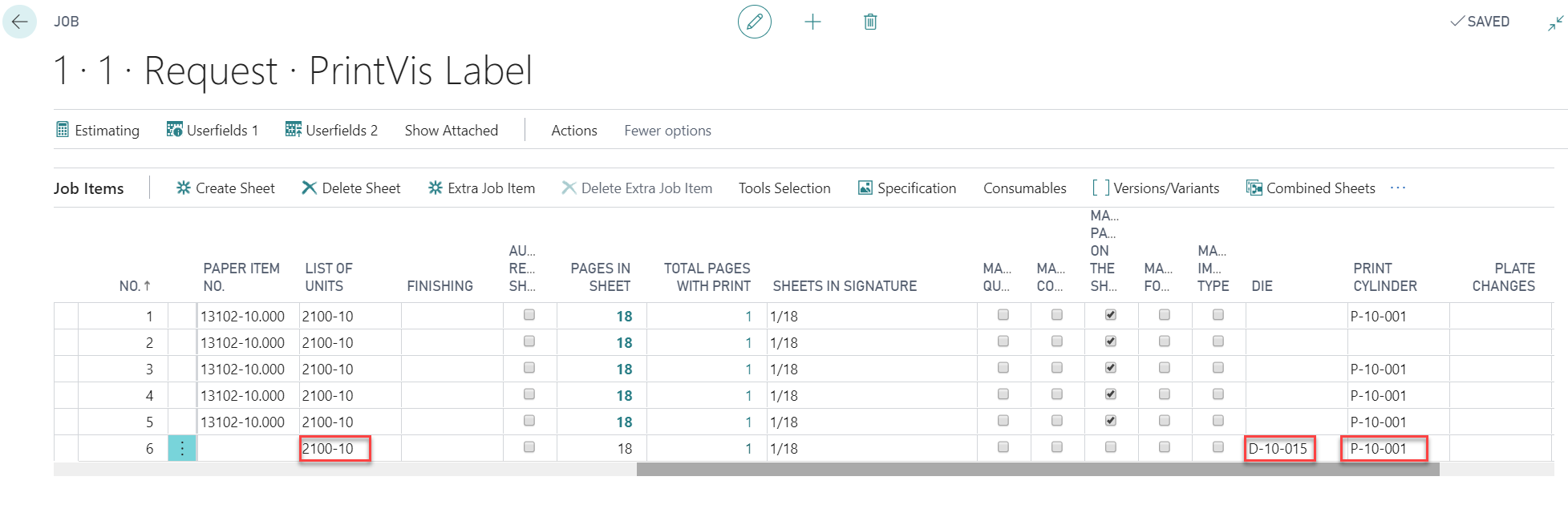
Task: Click the Delete Extra Job Item X icon
Action: [569, 188]
